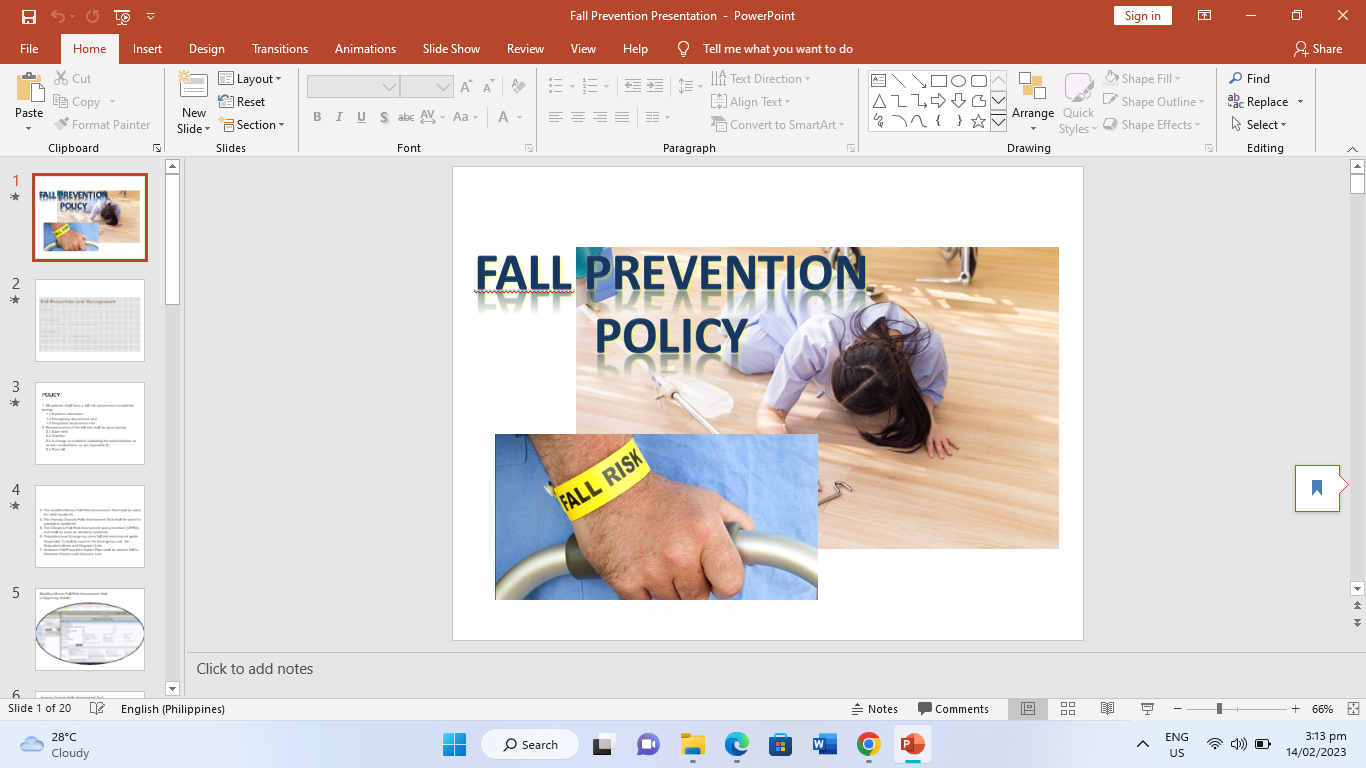
Task: Zoom in with the plus button
Action: (x=1297, y=709)
